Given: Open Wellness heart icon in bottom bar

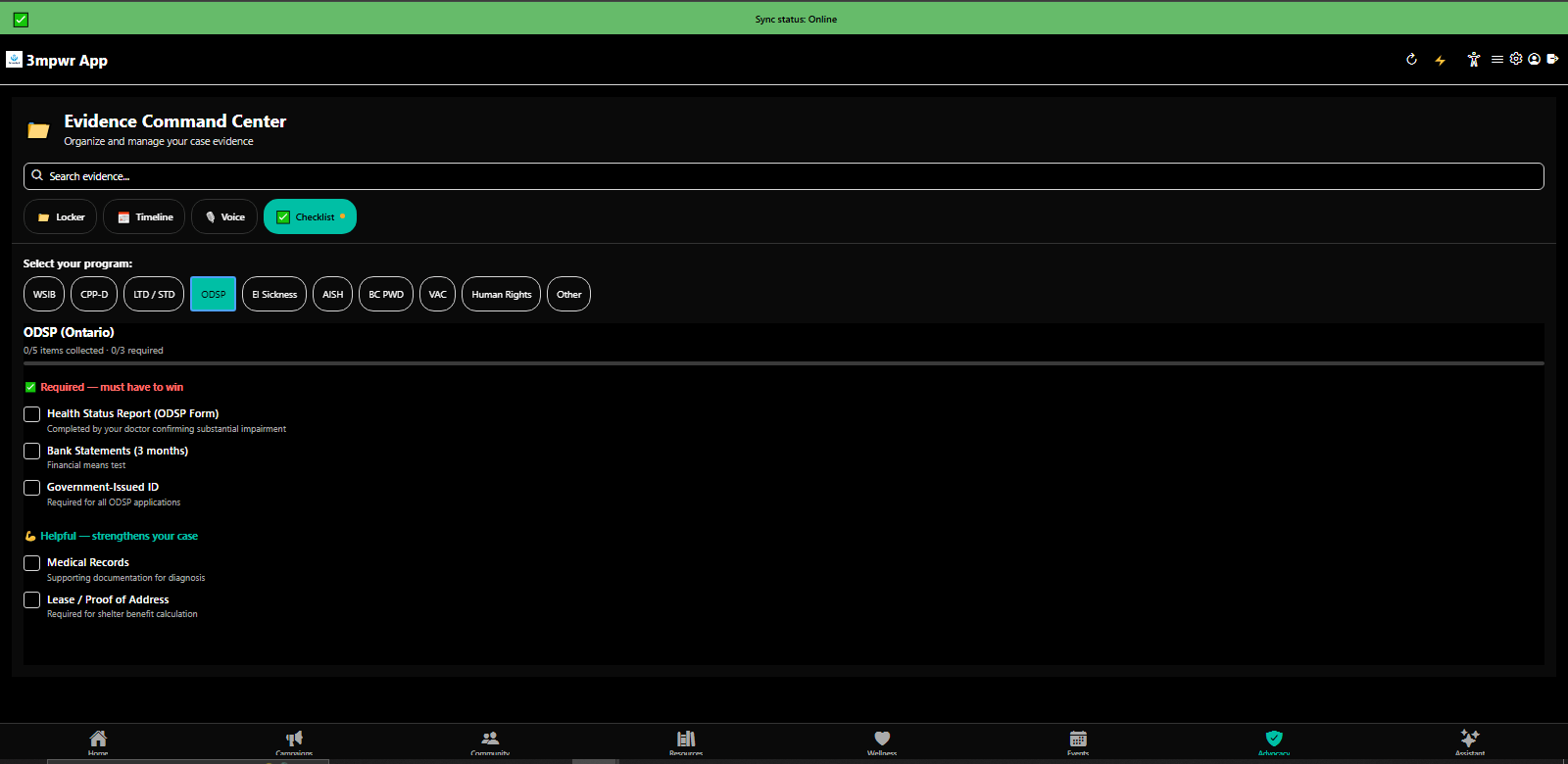Looking at the screenshot, I should point(882,740).
